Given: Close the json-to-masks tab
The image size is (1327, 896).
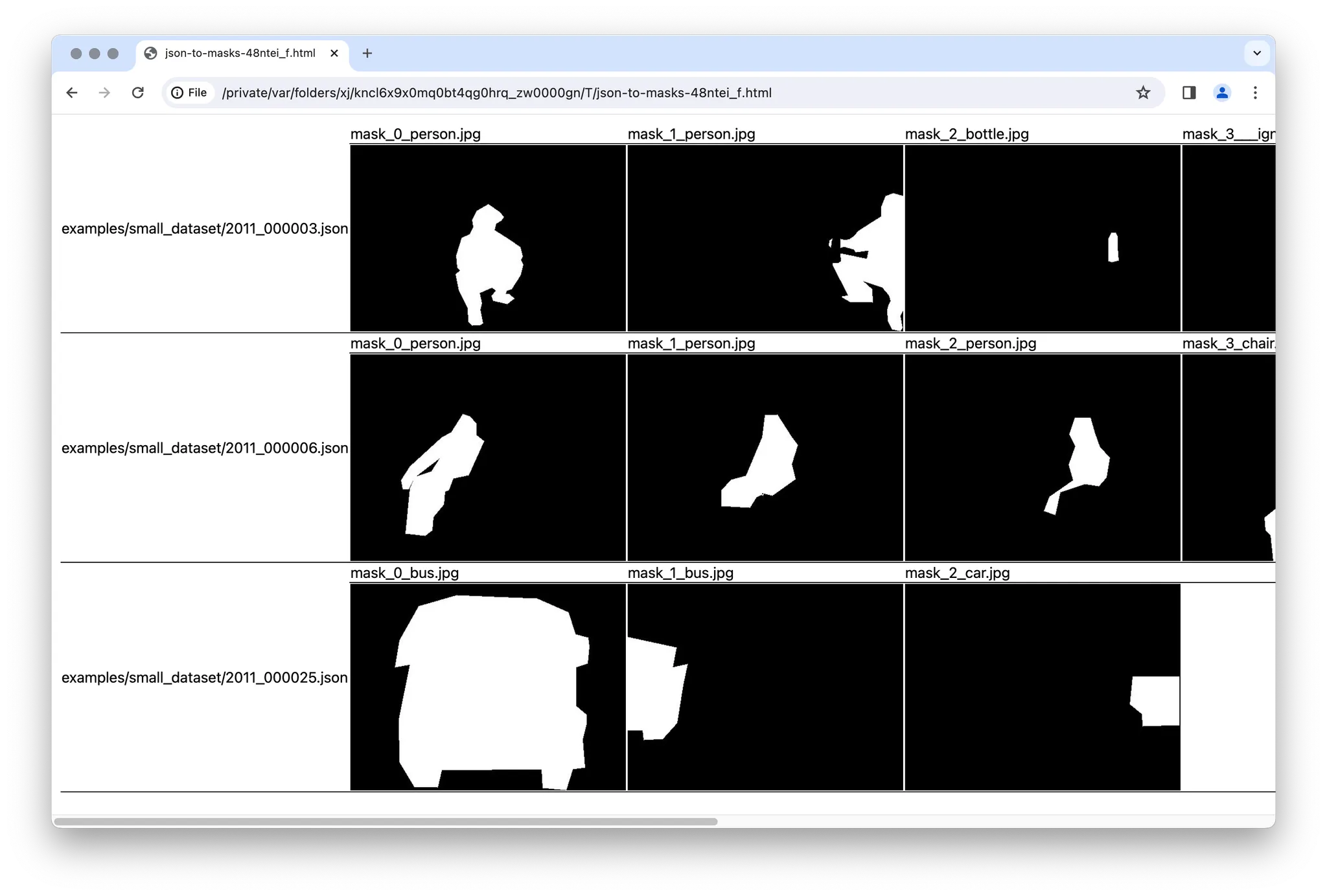Looking at the screenshot, I should 334,53.
